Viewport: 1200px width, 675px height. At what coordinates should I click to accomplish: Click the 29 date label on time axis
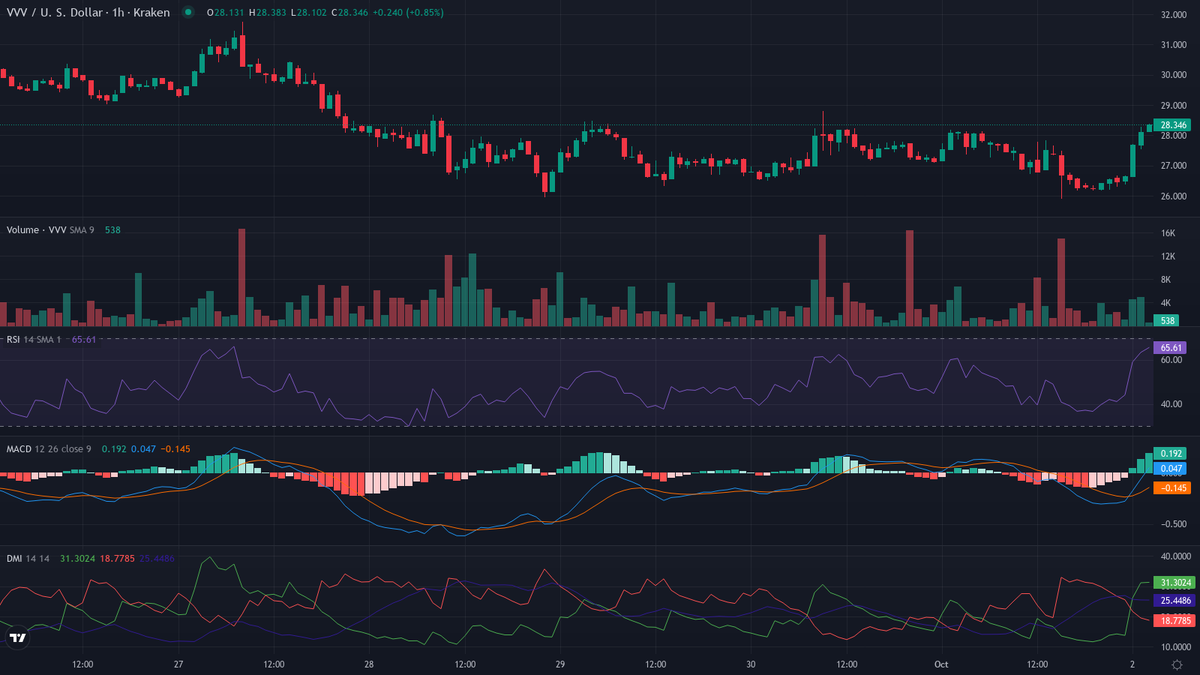tap(560, 664)
